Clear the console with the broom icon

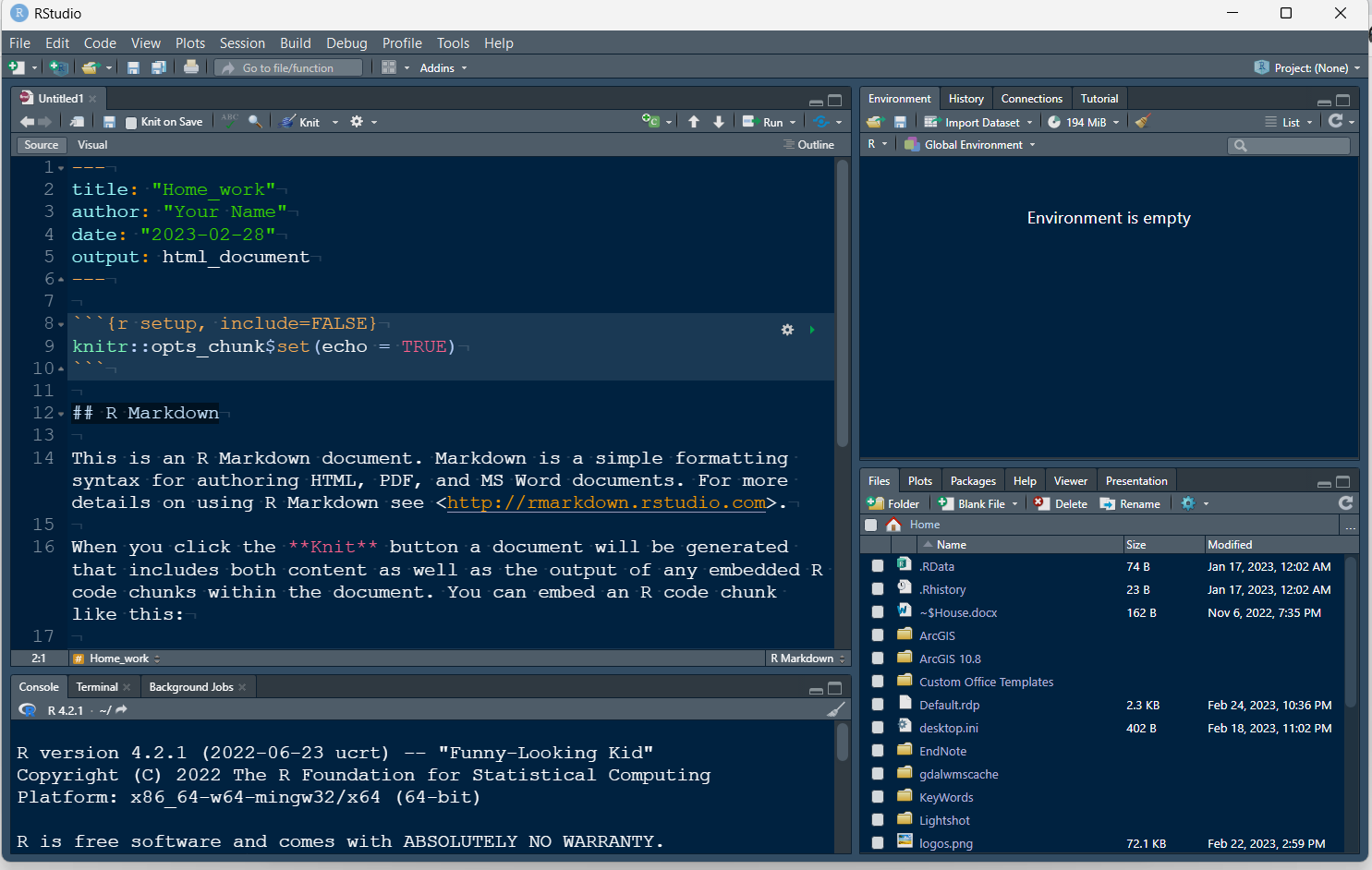point(836,709)
